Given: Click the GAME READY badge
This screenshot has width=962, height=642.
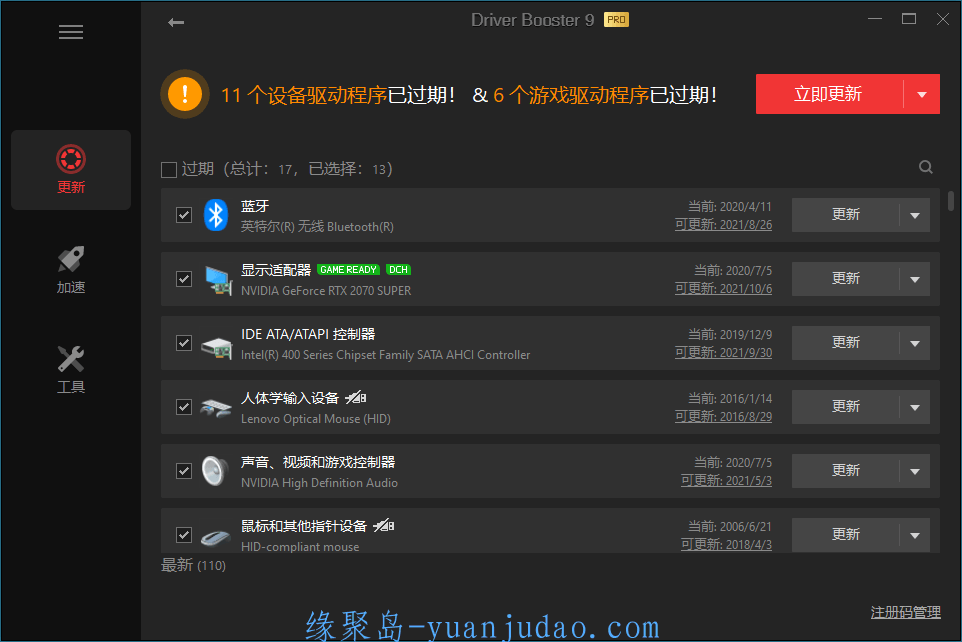Looking at the screenshot, I should [x=348, y=269].
